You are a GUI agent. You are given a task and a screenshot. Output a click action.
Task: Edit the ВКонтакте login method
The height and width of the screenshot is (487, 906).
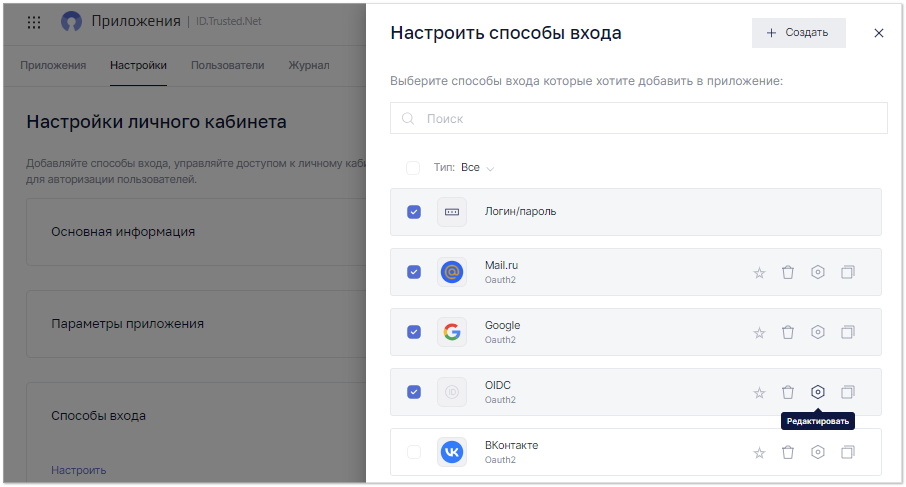[x=818, y=452]
